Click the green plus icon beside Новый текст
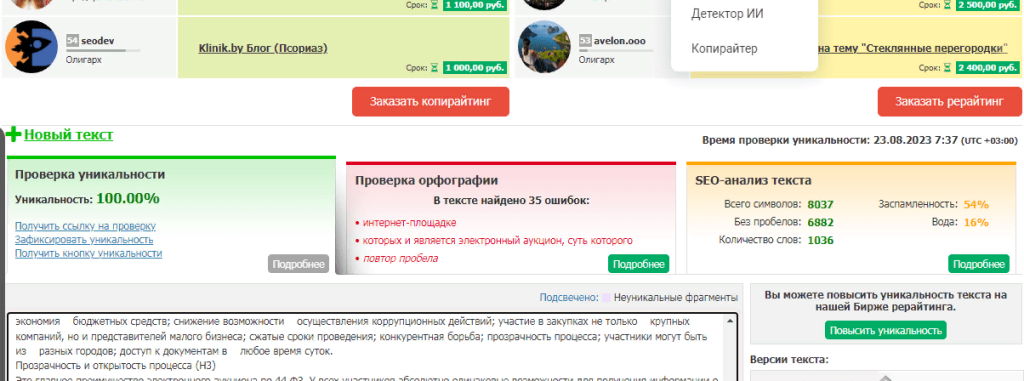 tap(14, 135)
